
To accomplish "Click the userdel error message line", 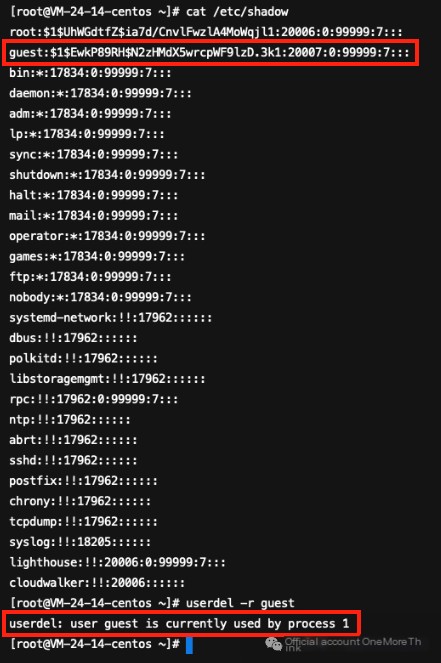I will [179, 624].
